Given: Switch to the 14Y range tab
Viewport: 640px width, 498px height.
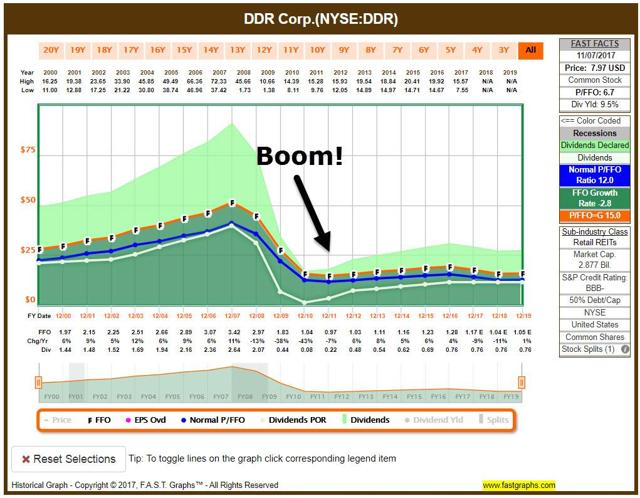Looking at the screenshot, I should 211,50.
